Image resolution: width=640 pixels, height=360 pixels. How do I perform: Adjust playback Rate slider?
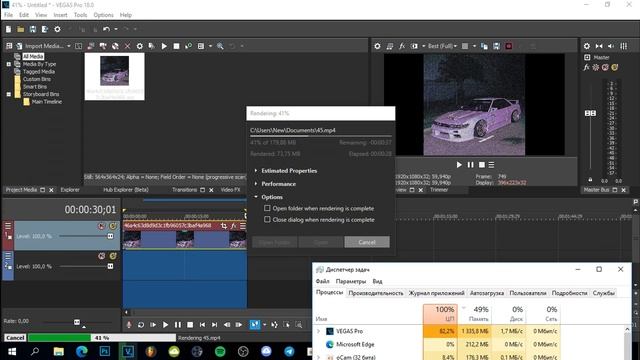pos(77,322)
